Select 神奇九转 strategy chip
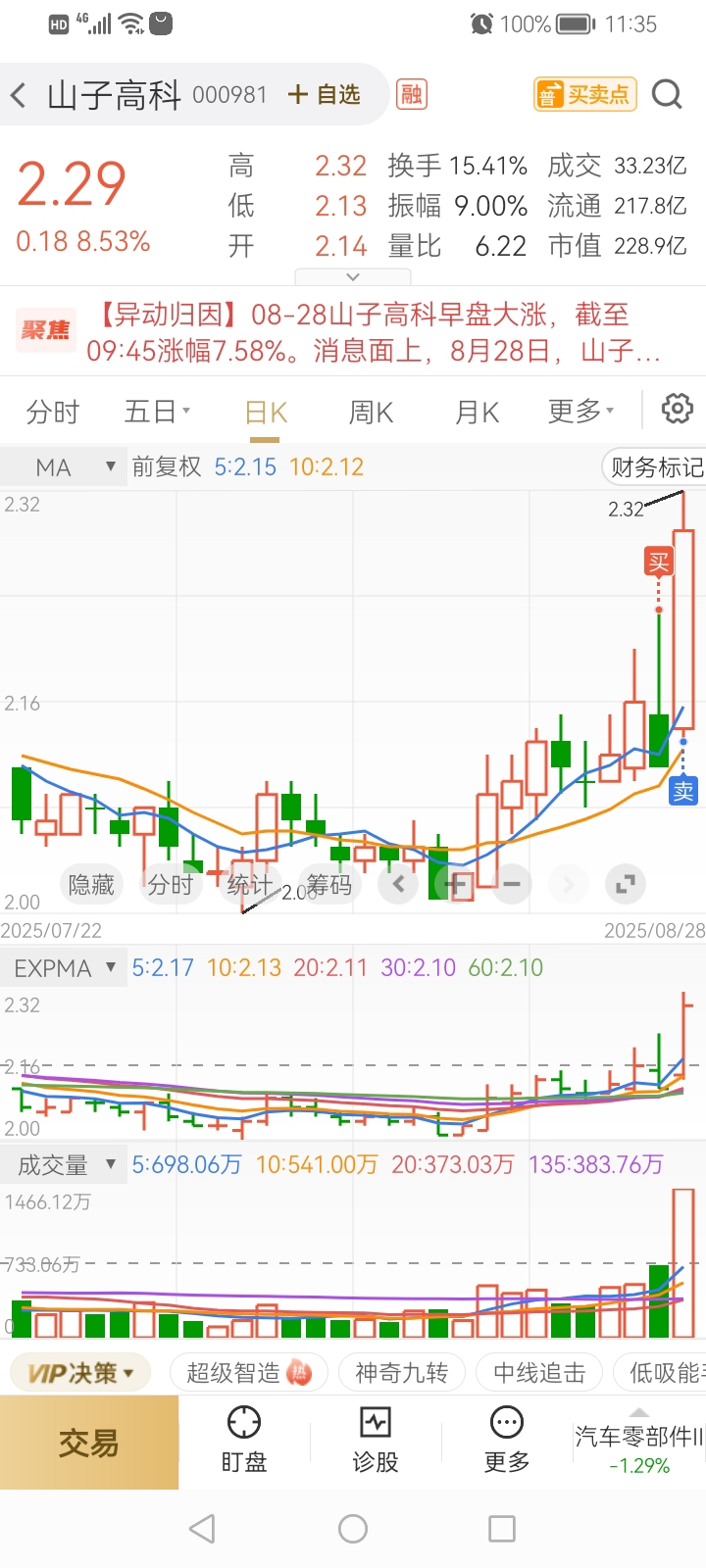 402,1373
